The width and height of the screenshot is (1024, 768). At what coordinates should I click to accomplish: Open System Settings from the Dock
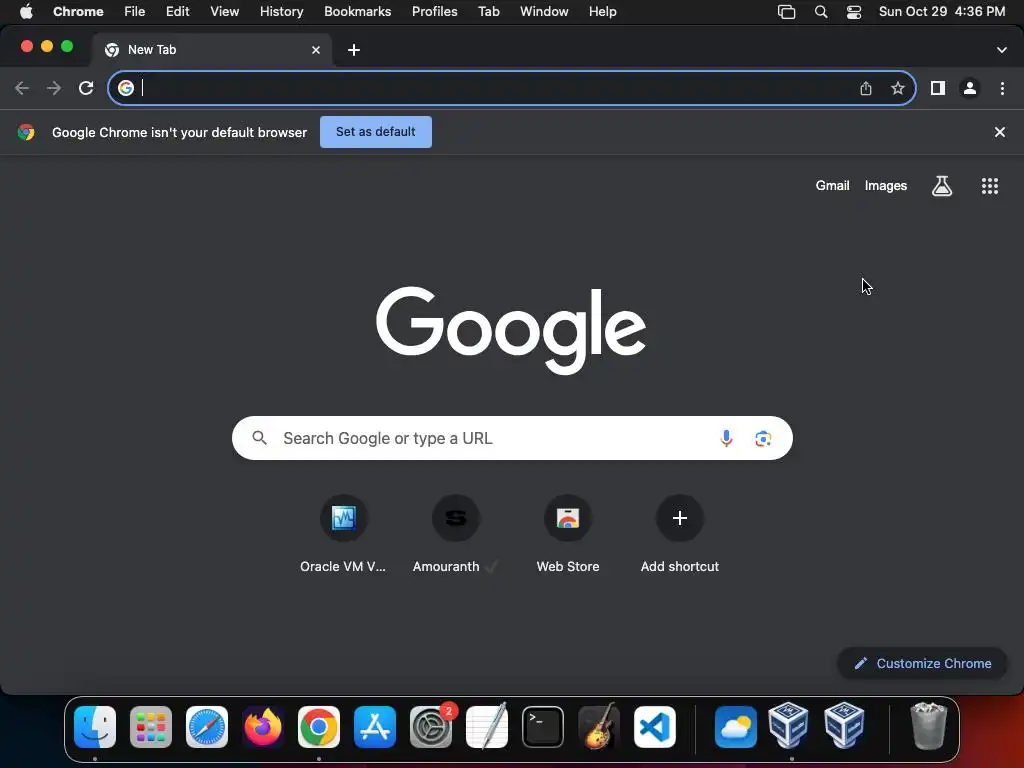(431, 727)
